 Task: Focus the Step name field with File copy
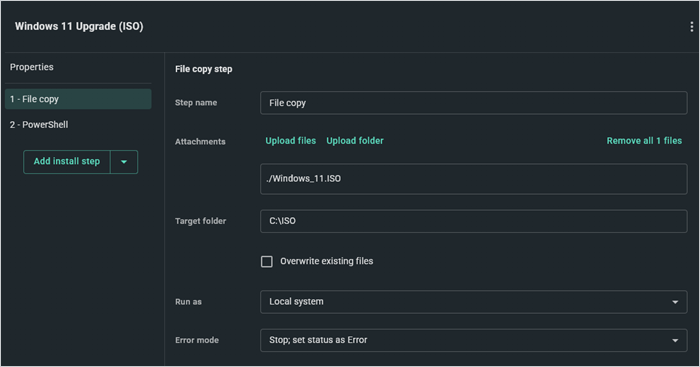474,103
